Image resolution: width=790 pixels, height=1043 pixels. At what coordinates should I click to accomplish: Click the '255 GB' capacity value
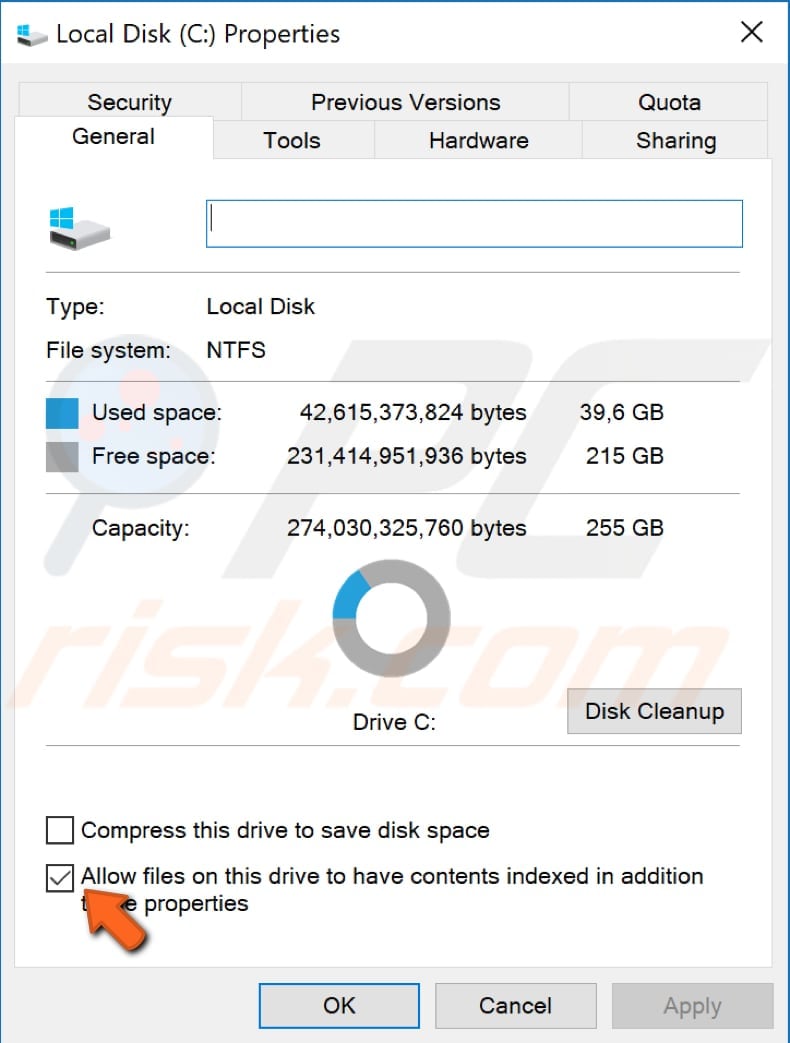coord(624,528)
